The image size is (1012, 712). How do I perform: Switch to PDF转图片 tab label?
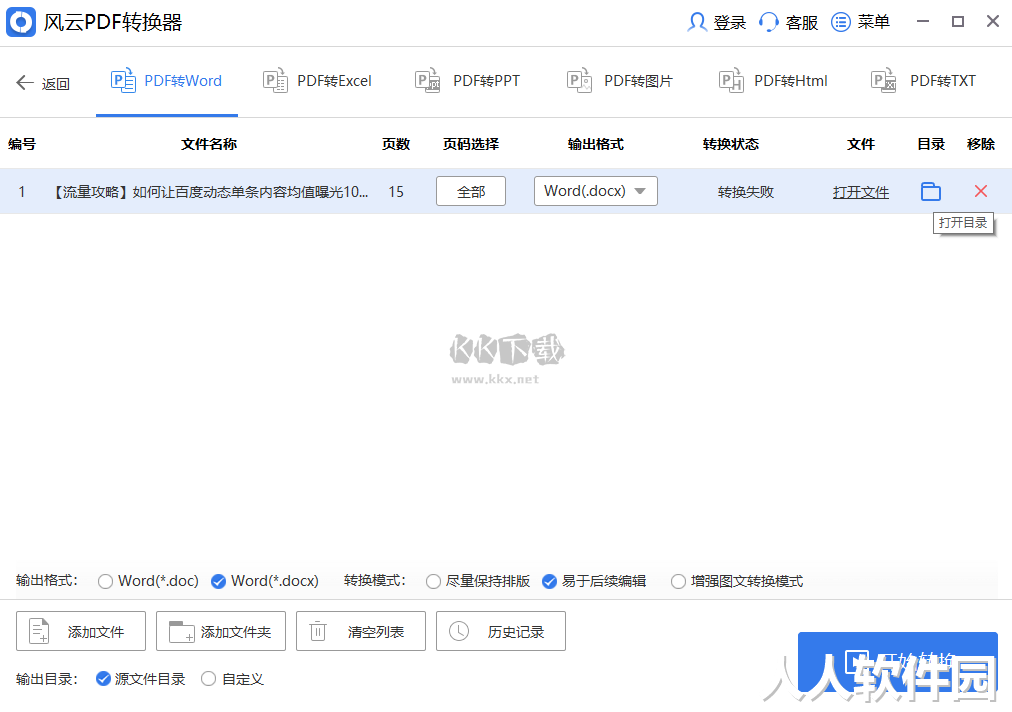(638, 81)
